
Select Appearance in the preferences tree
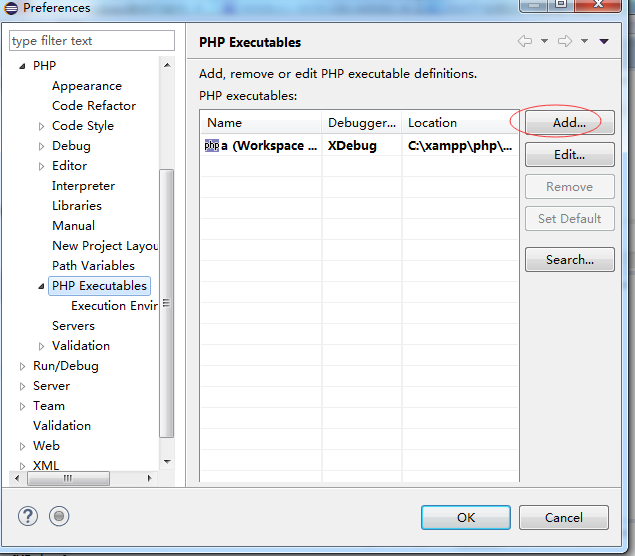pyautogui.click(x=87, y=86)
